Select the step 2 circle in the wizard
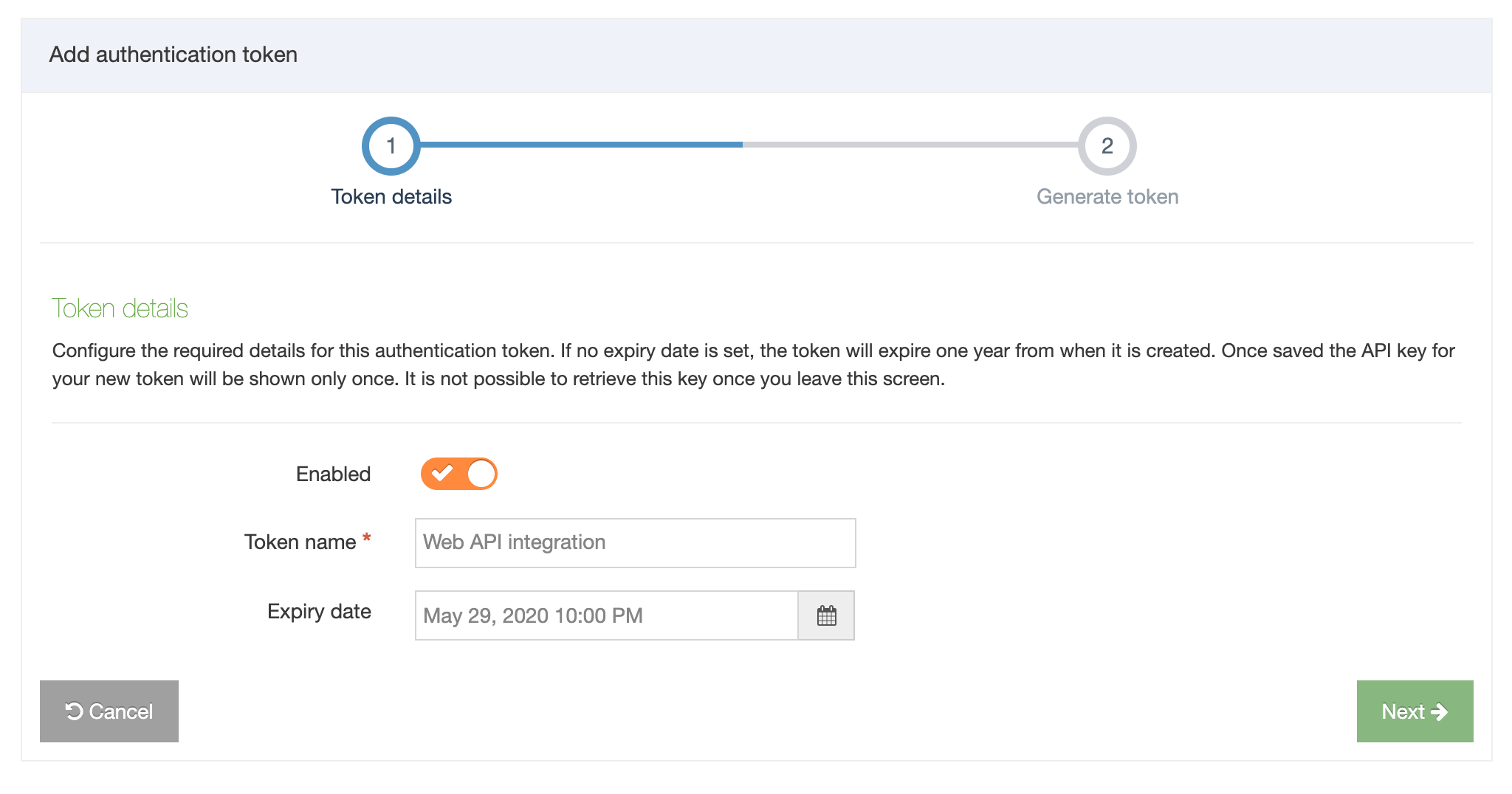The width and height of the screenshot is (1512, 794). (x=1107, y=146)
